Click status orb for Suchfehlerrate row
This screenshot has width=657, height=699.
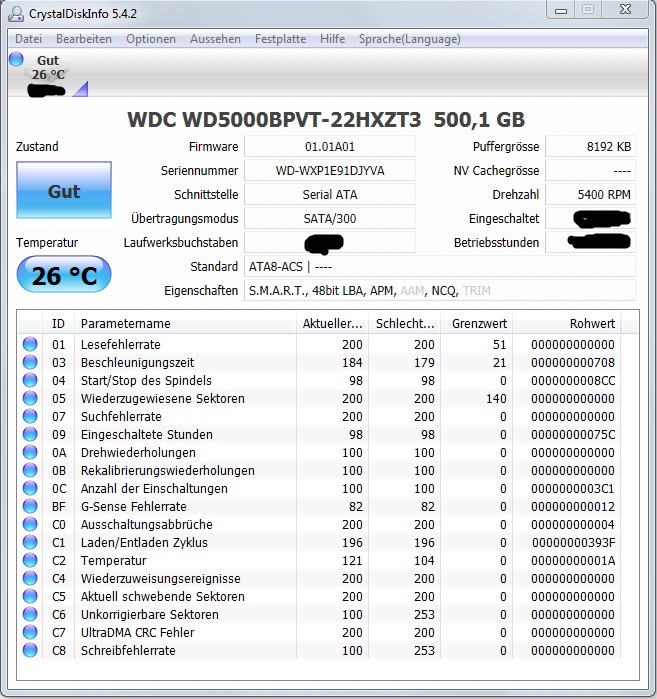point(30,416)
